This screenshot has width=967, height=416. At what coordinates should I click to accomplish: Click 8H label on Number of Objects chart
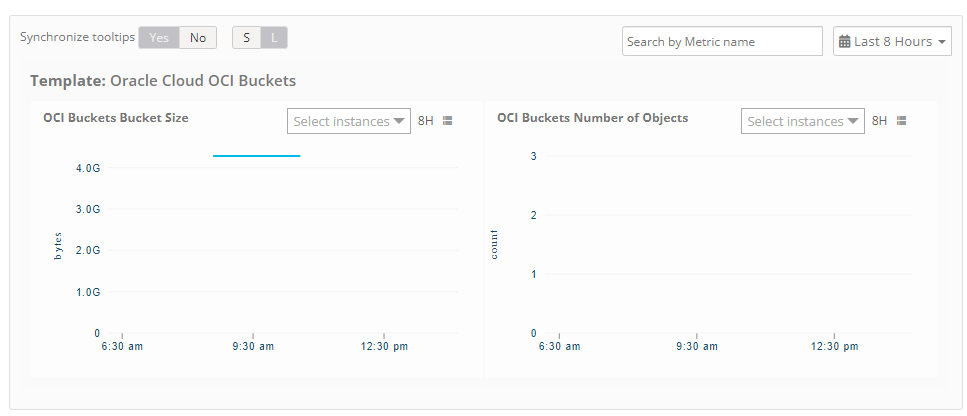(879, 121)
